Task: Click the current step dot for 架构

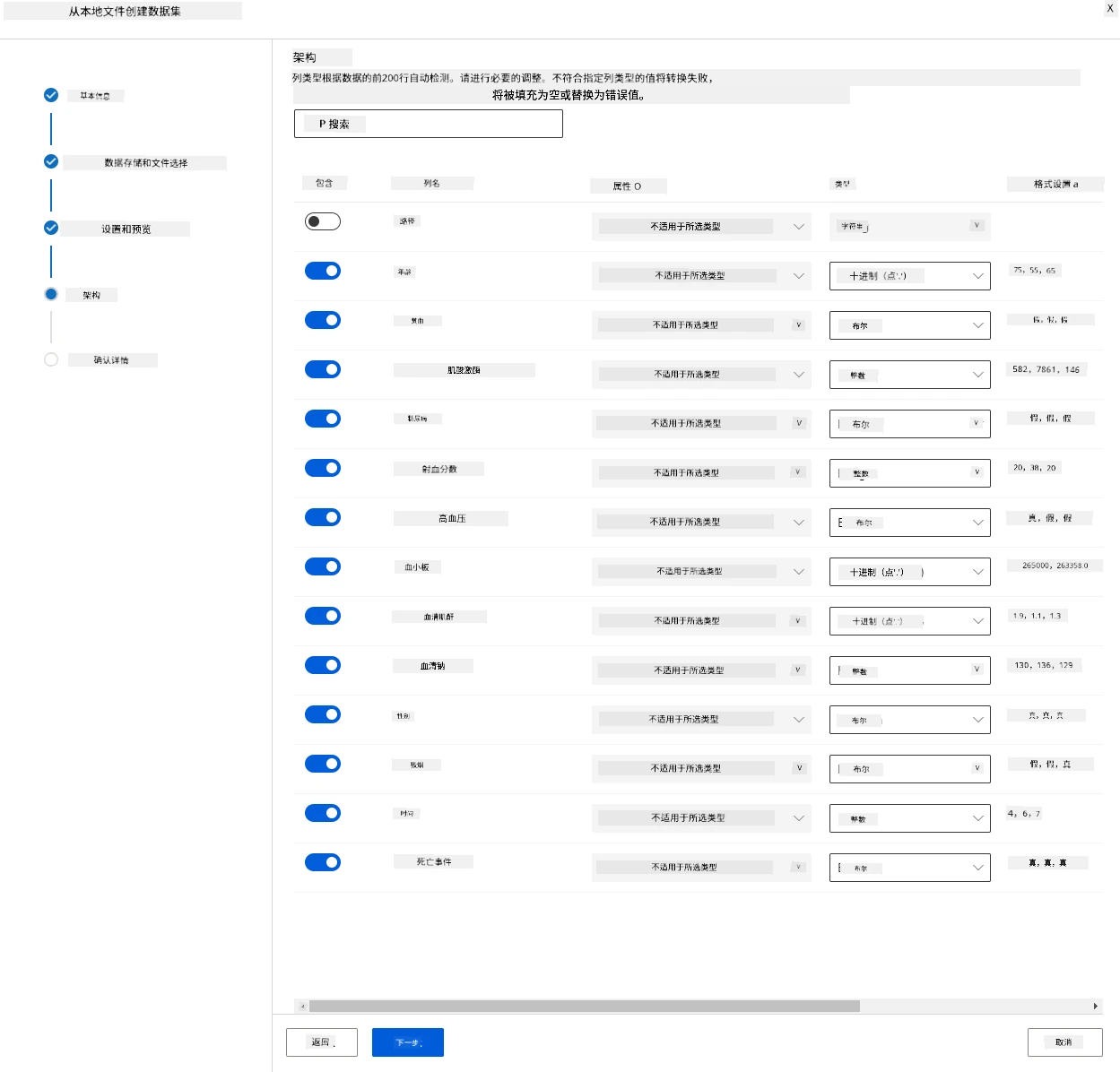Action: pyautogui.click(x=51, y=294)
